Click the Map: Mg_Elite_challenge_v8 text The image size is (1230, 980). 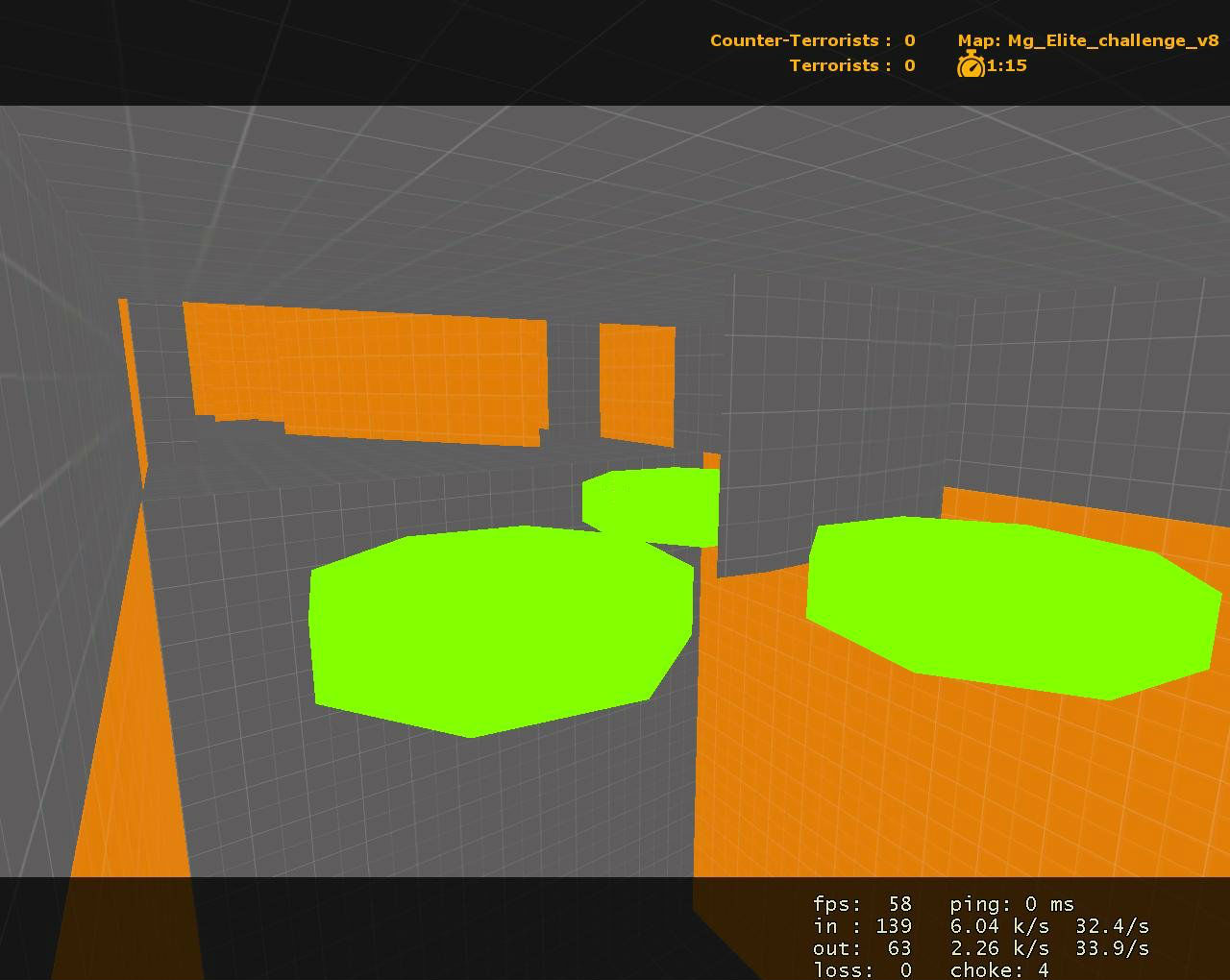(1088, 40)
